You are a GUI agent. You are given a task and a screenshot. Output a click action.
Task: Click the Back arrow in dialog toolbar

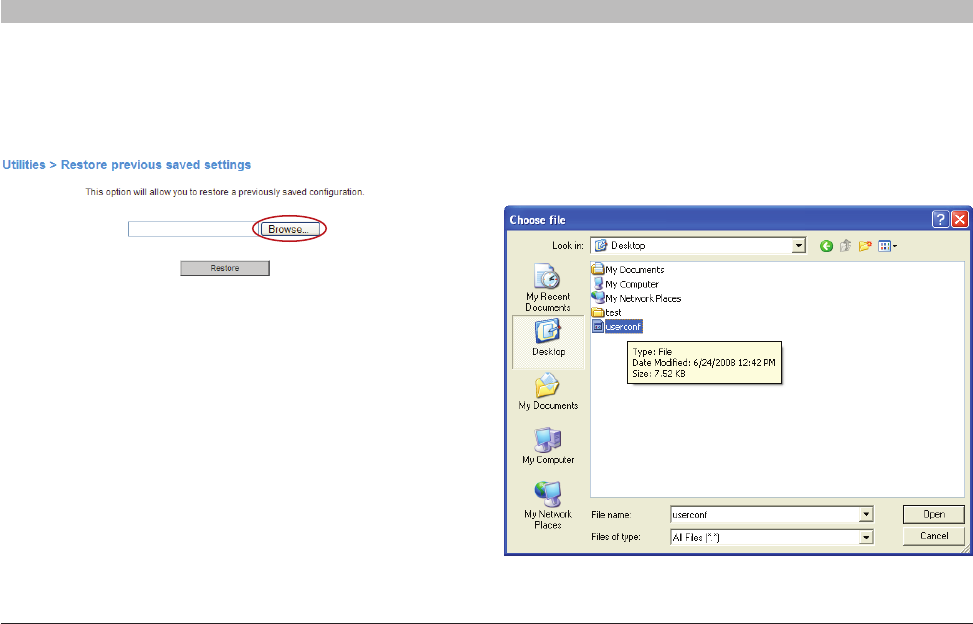coord(826,245)
